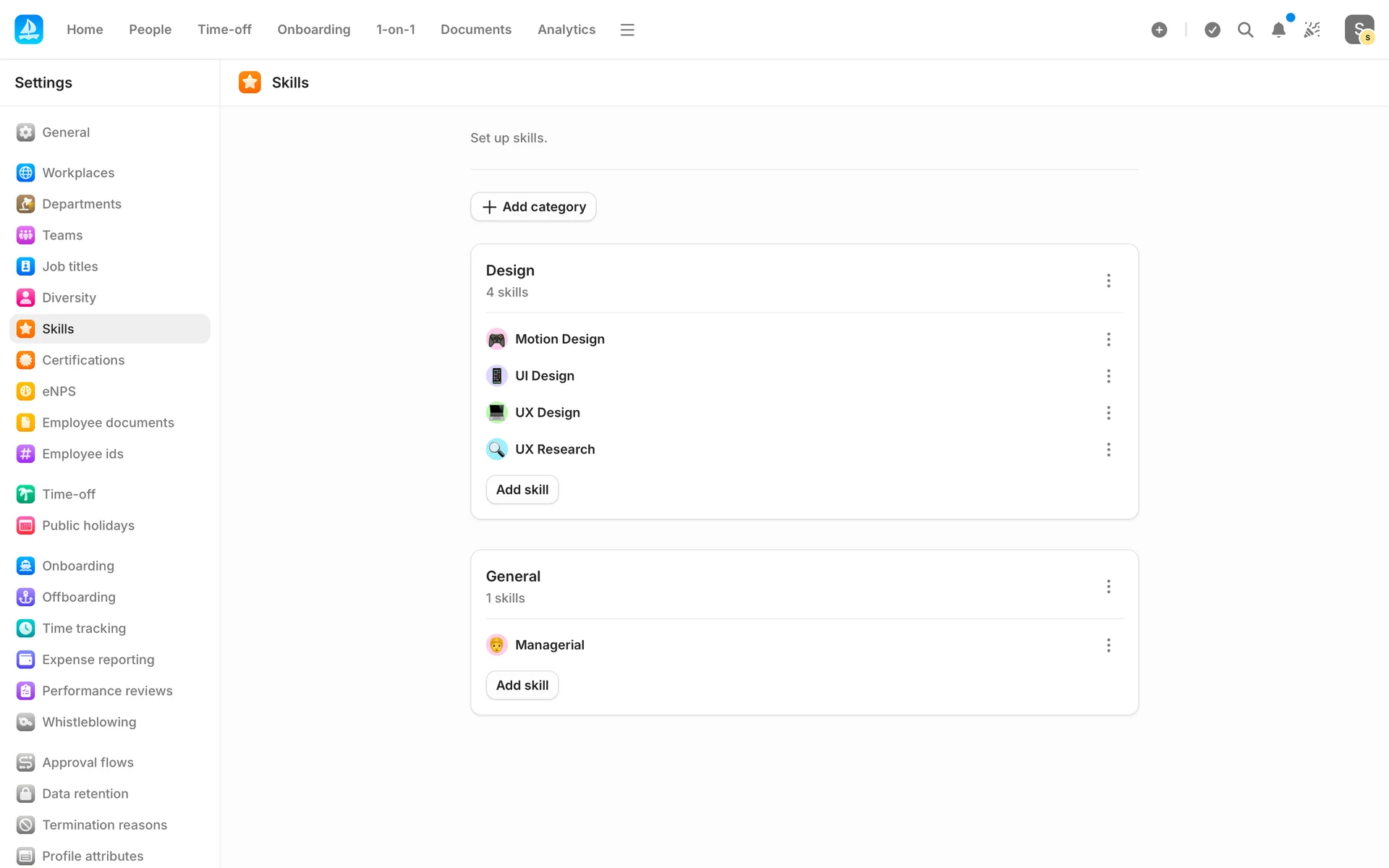The width and height of the screenshot is (1389, 868).
Task: Go to Analytics in top navigation
Action: [x=566, y=30]
